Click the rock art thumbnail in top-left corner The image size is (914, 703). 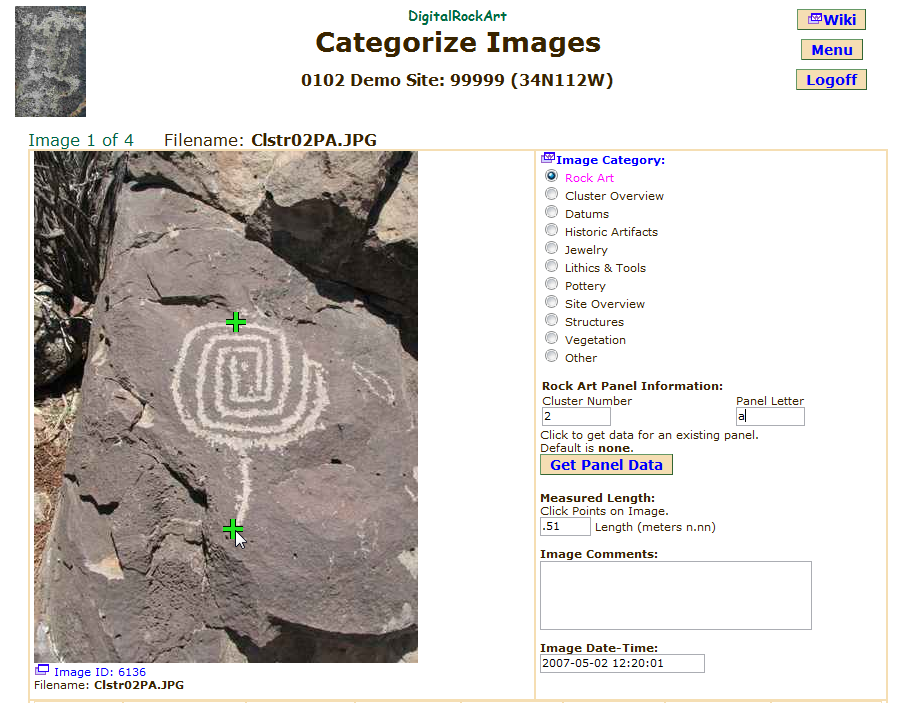50,61
